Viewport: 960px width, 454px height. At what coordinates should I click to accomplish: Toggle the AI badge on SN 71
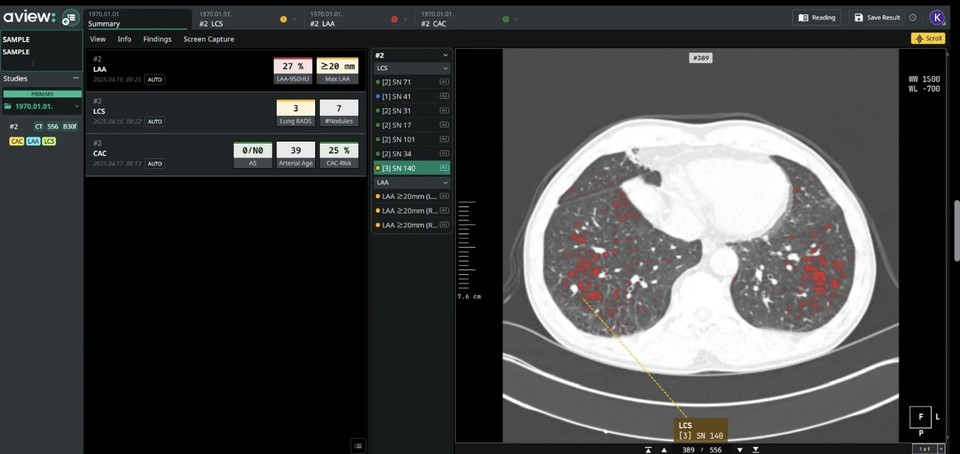point(443,81)
